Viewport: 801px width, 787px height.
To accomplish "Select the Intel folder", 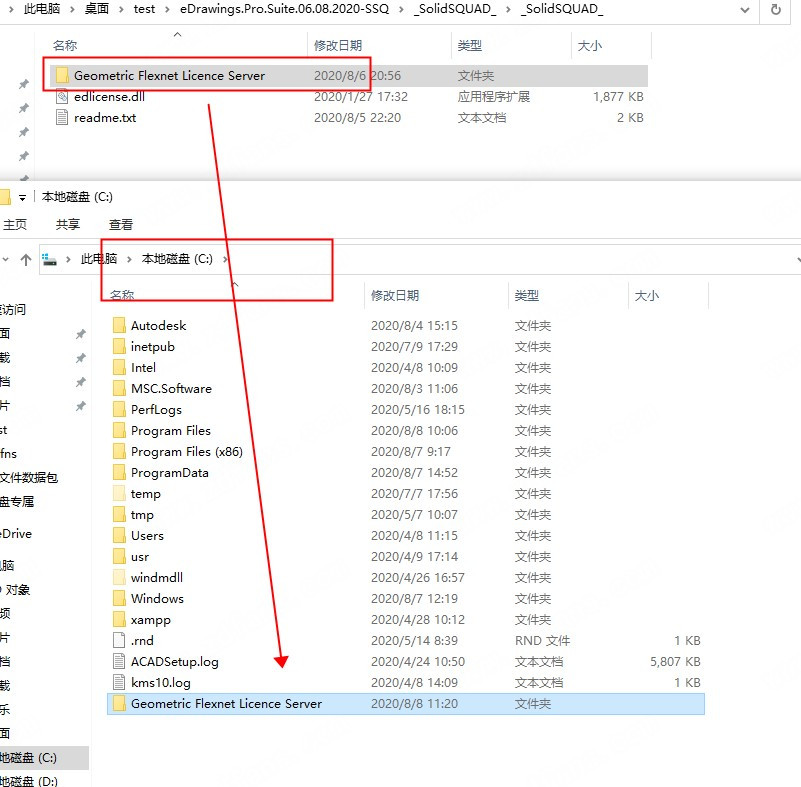I will [x=408, y=367].
